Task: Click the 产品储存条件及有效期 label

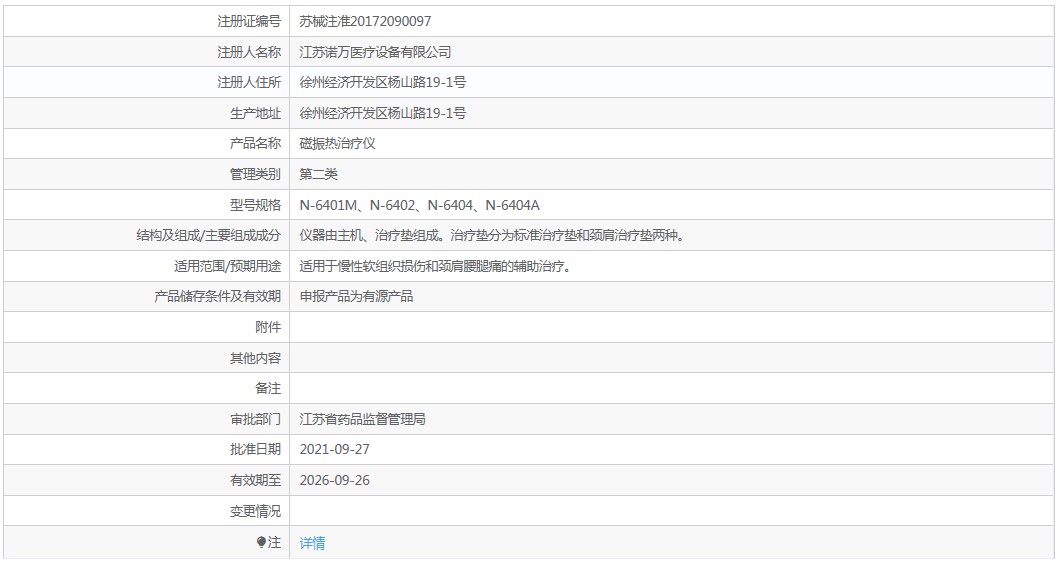Action: click(x=217, y=297)
